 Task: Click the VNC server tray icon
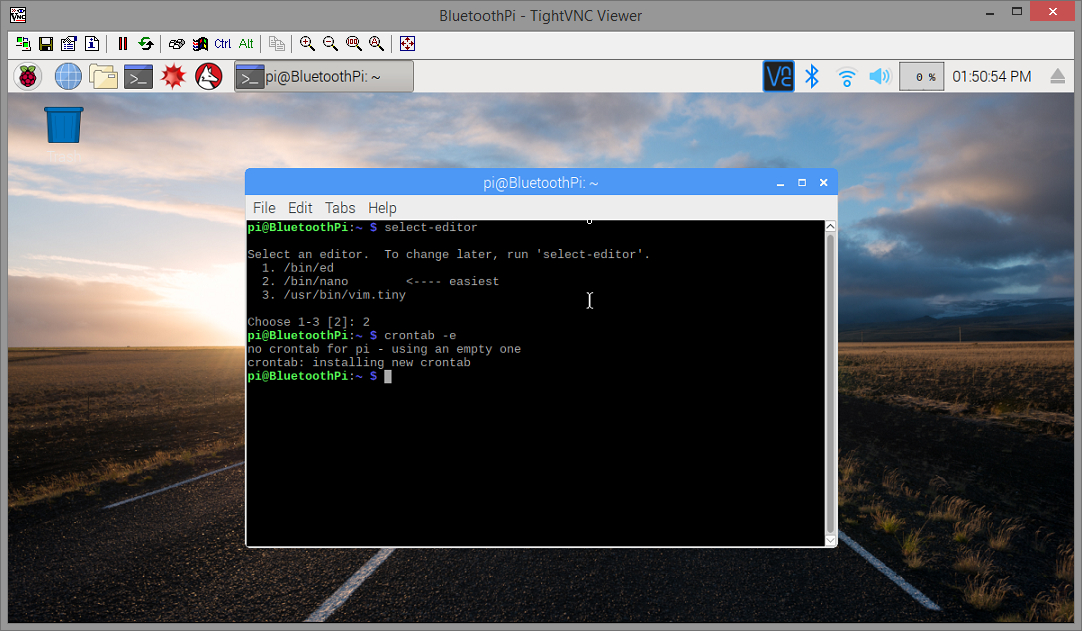[x=778, y=77]
